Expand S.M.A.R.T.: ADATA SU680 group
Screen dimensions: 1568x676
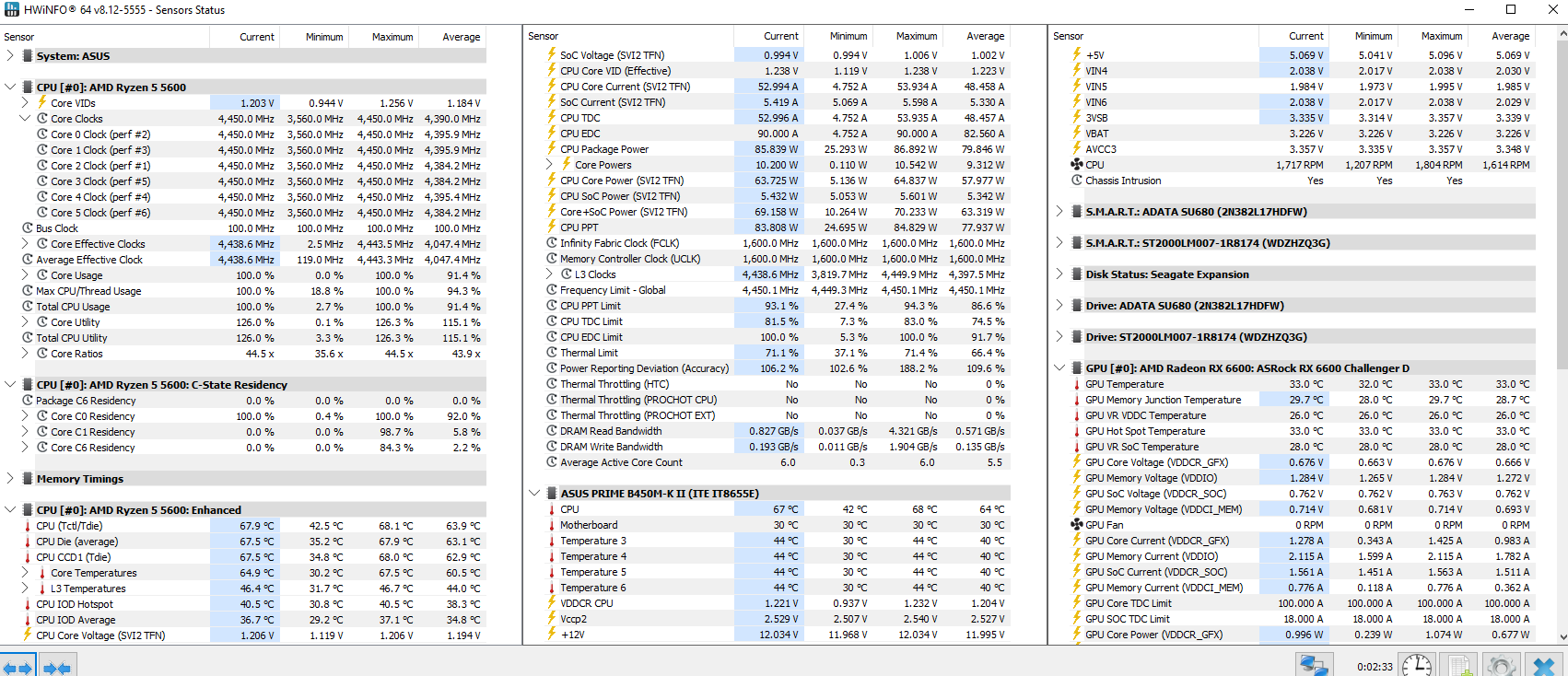(x=1059, y=212)
